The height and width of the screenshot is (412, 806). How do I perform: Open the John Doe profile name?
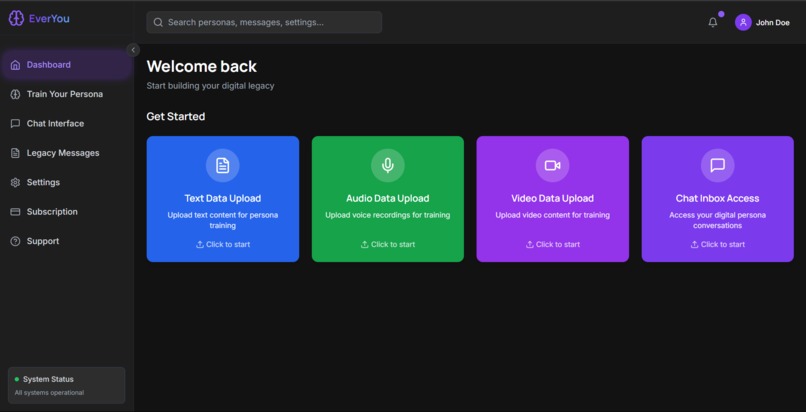click(x=773, y=23)
